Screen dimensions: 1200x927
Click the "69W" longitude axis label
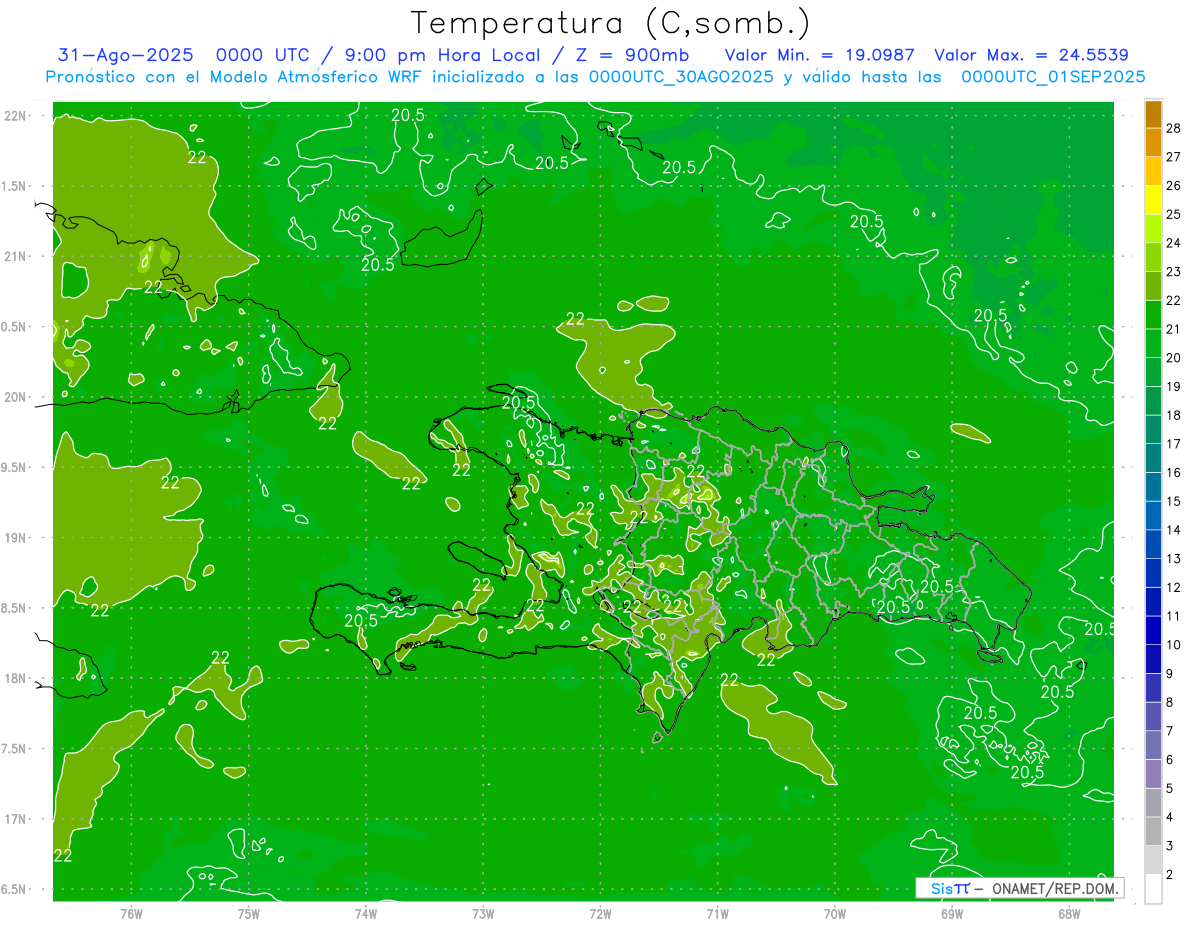[x=952, y=914]
